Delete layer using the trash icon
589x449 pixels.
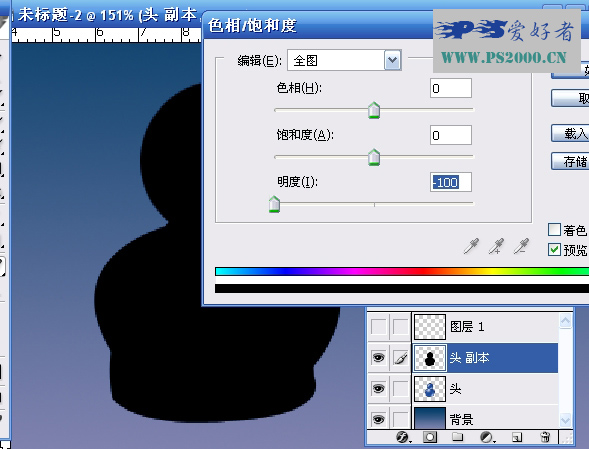(545, 437)
